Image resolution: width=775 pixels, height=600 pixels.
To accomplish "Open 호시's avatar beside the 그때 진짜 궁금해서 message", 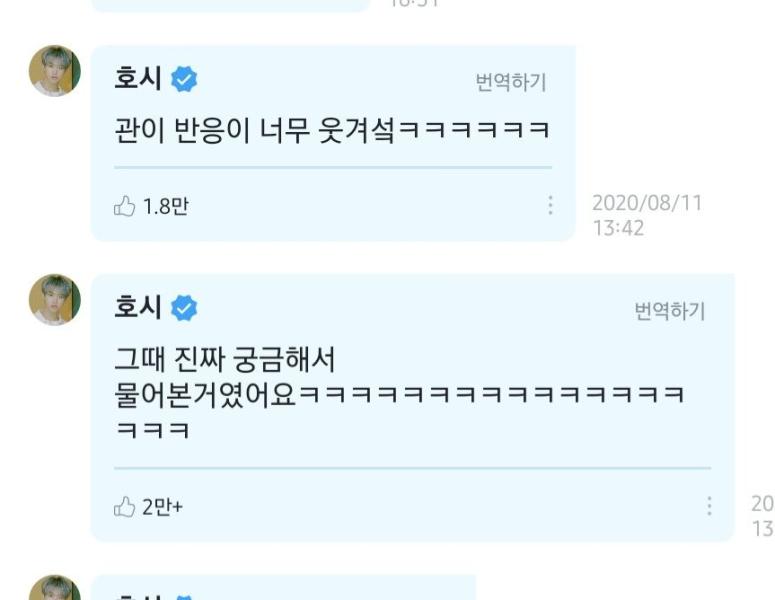I will click(54, 300).
